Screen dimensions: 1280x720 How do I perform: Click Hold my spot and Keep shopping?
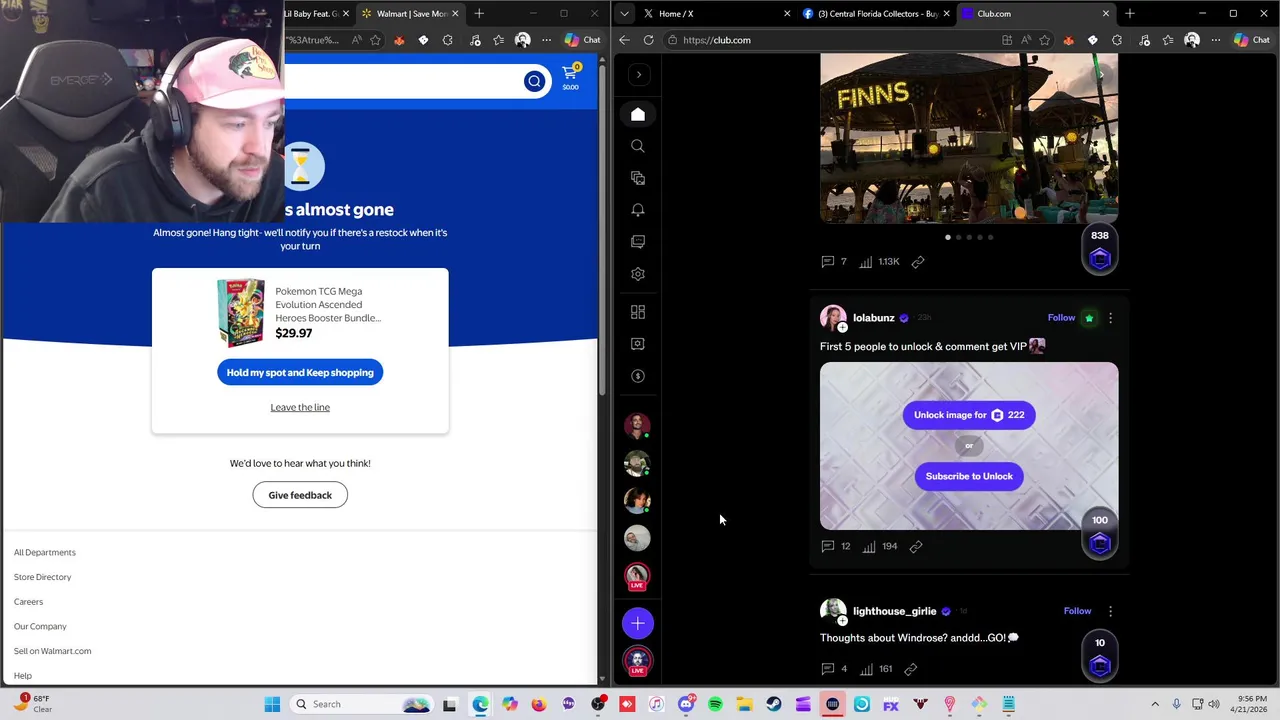pyautogui.click(x=300, y=373)
